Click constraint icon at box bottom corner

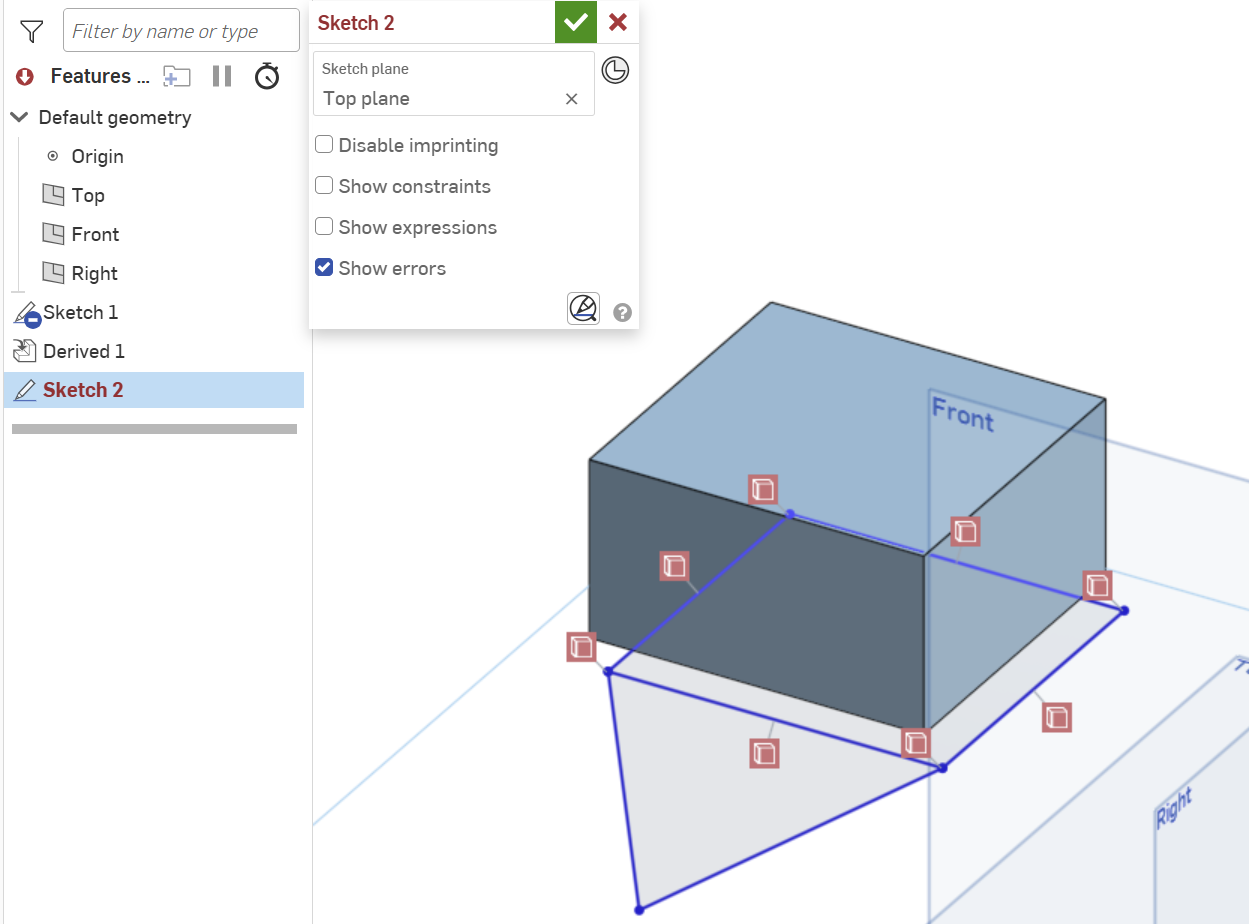click(916, 743)
